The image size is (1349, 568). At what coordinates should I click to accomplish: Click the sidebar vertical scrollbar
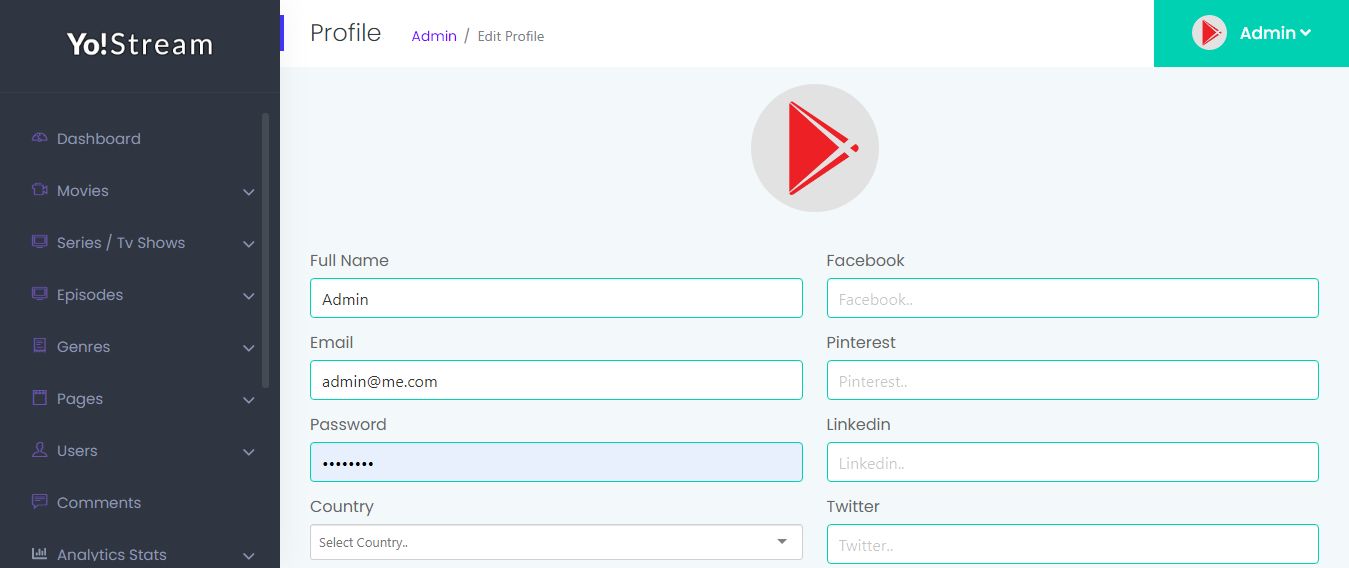[265, 250]
